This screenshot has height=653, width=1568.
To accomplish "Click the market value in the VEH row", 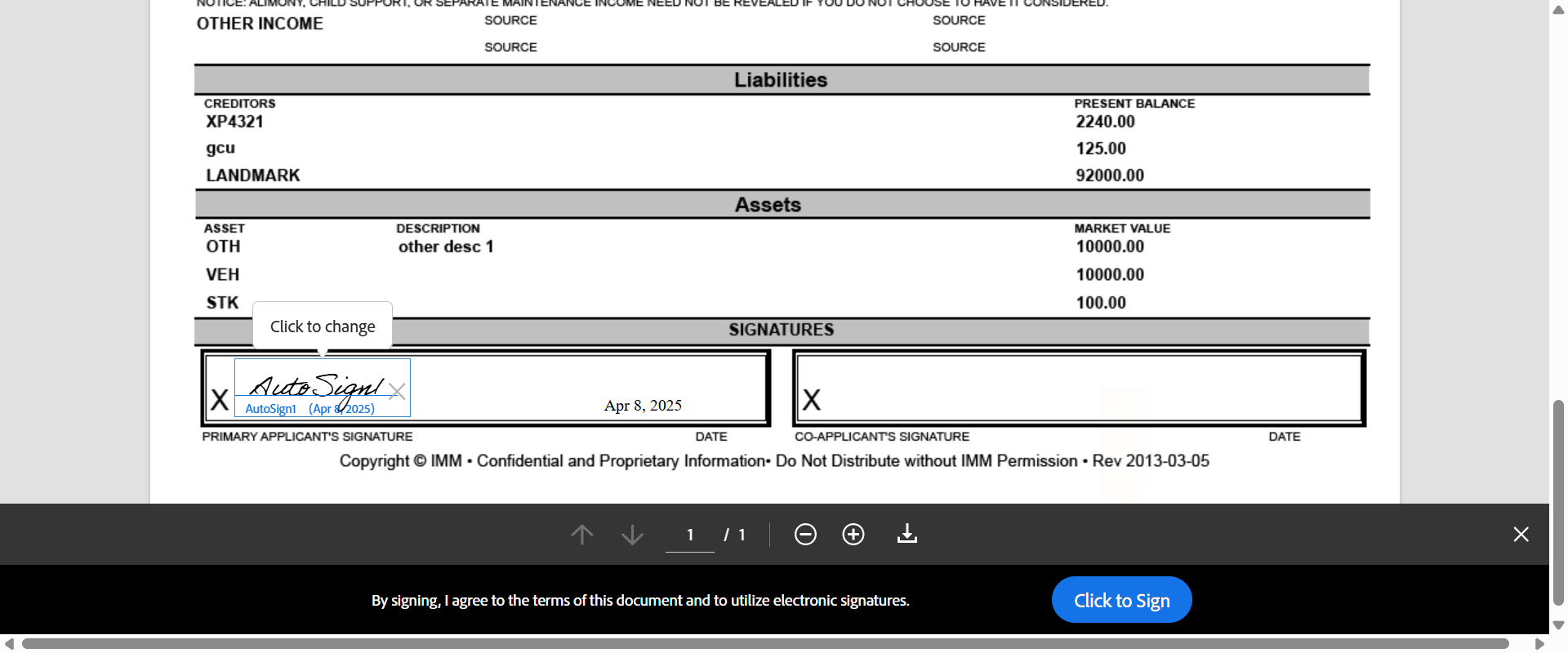I will (x=1110, y=274).
